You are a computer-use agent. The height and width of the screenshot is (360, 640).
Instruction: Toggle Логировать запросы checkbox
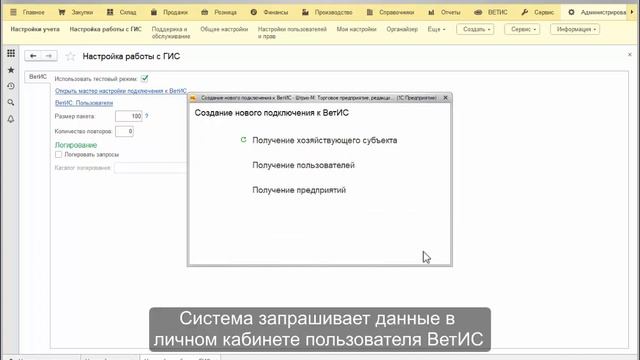click(58, 155)
